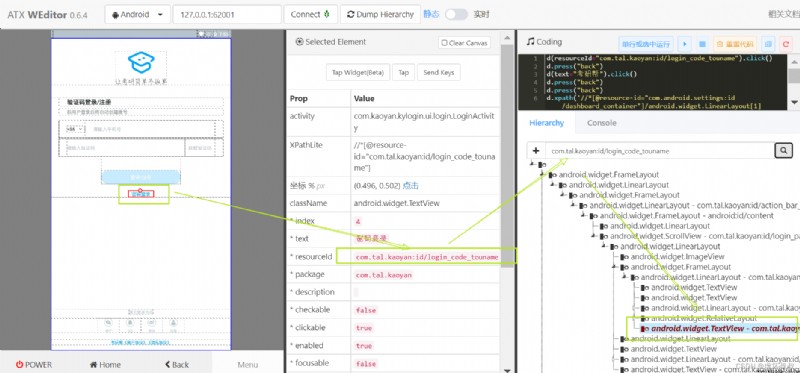Click the plus icon beside hierarchy search field

tap(536, 151)
